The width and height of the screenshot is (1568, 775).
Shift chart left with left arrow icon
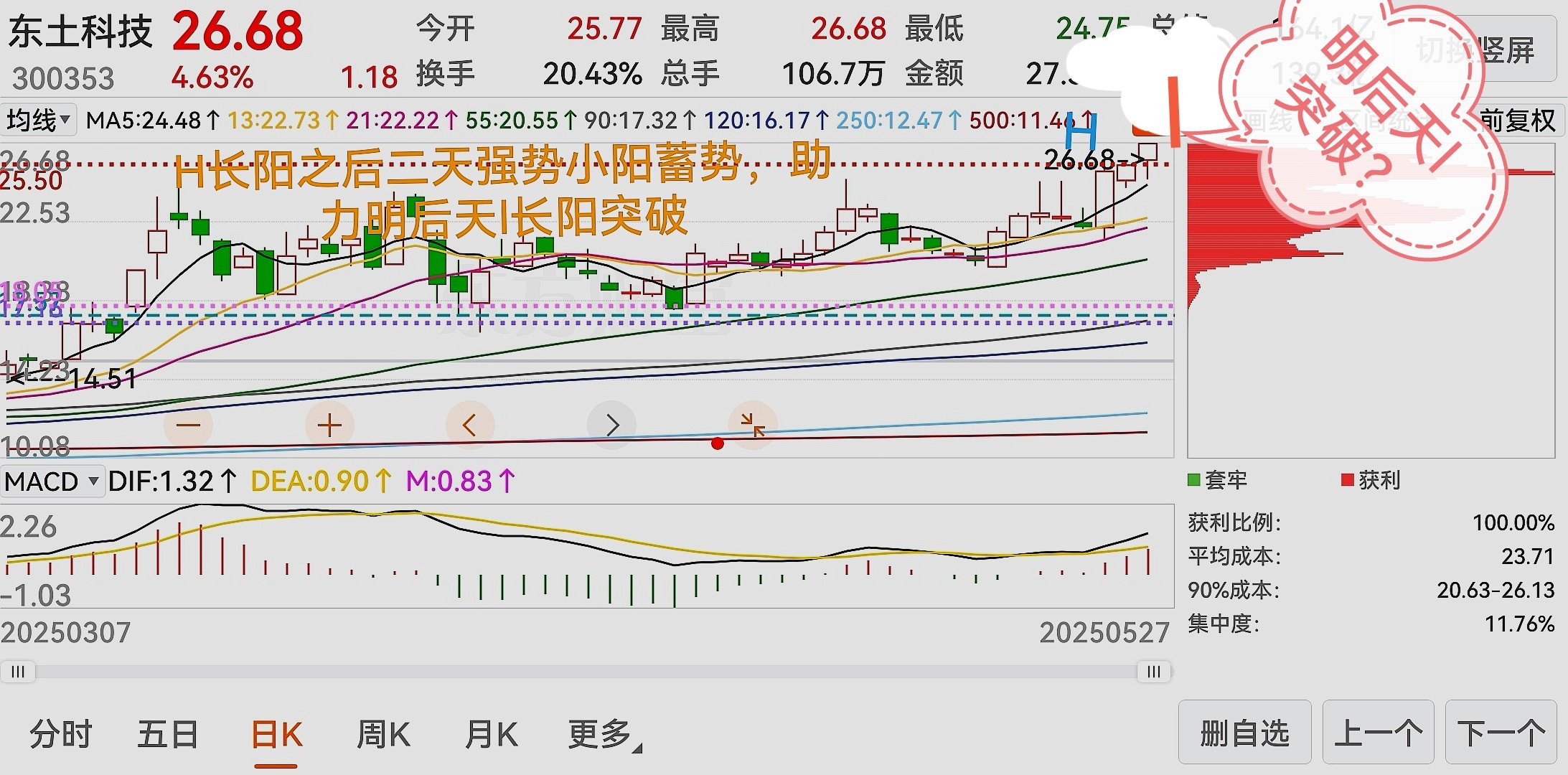tap(470, 425)
